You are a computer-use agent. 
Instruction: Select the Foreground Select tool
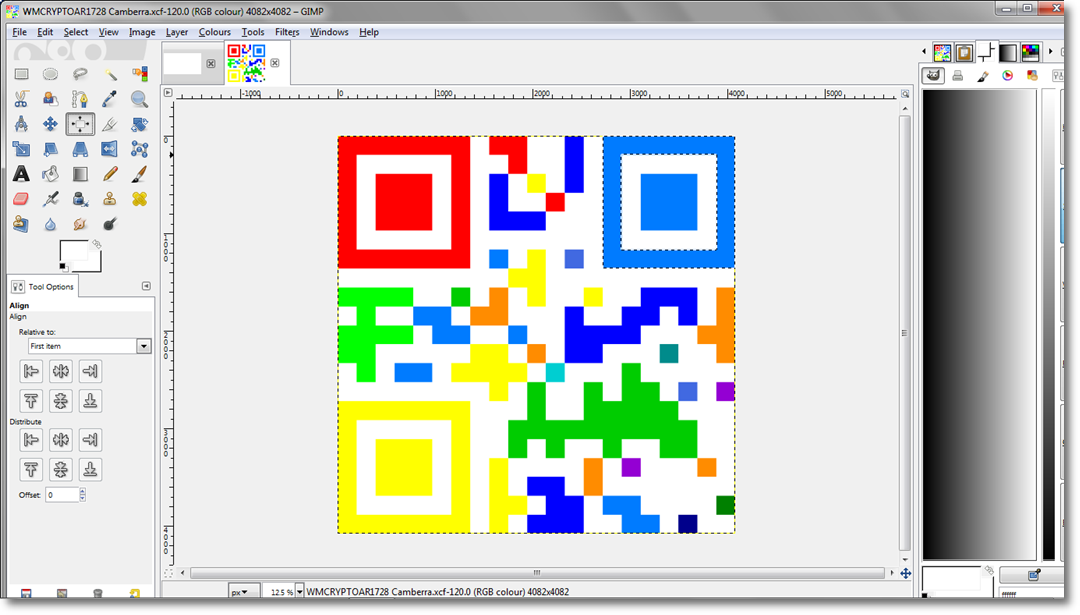(x=50, y=99)
